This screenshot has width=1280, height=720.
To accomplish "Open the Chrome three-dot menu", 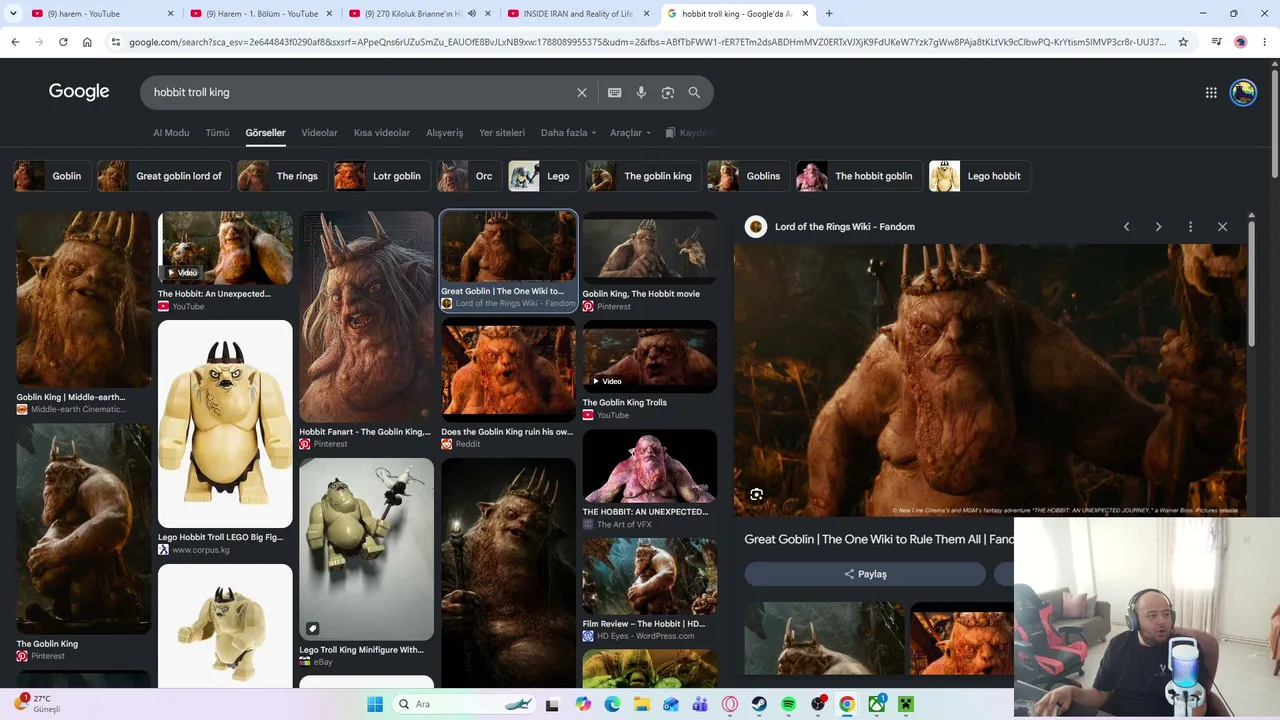I will click(x=1265, y=42).
